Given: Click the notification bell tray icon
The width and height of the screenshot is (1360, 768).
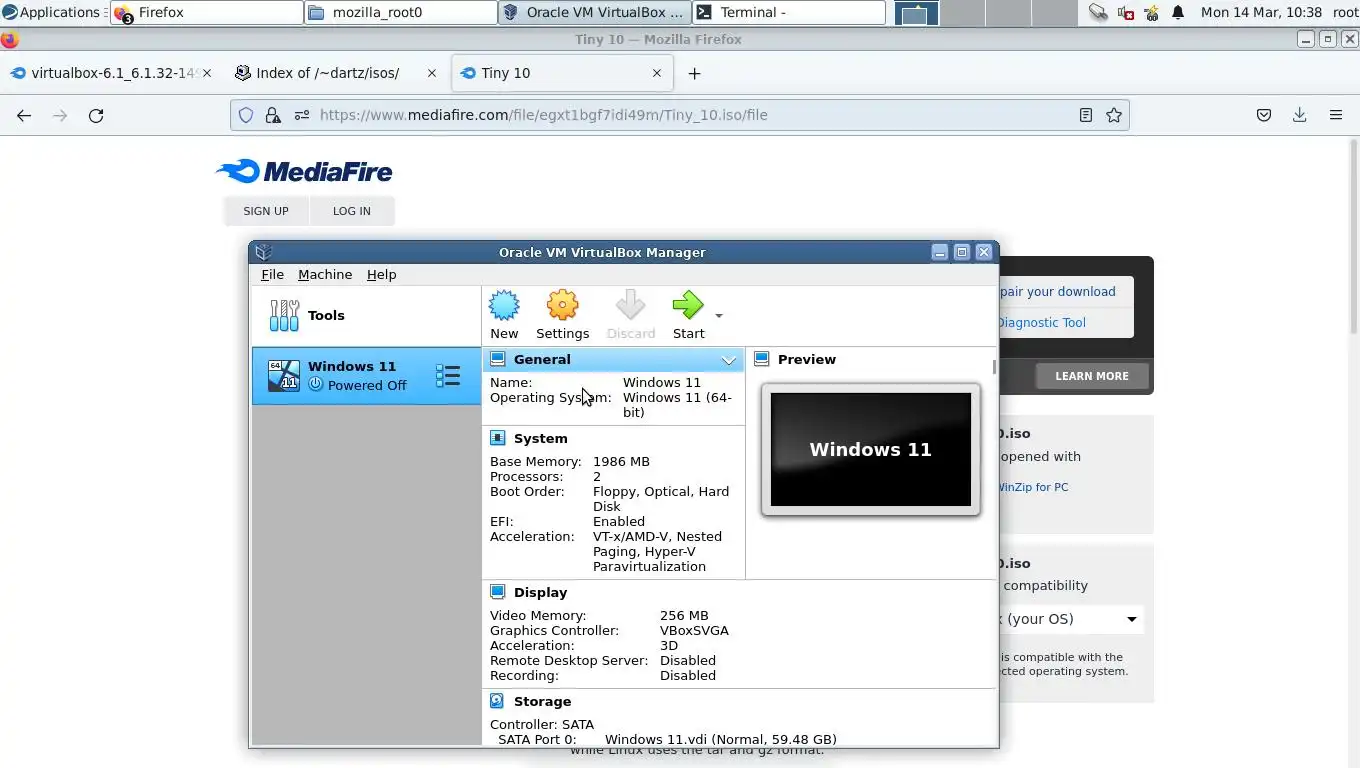Looking at the screenshot, I should 1178,13.
